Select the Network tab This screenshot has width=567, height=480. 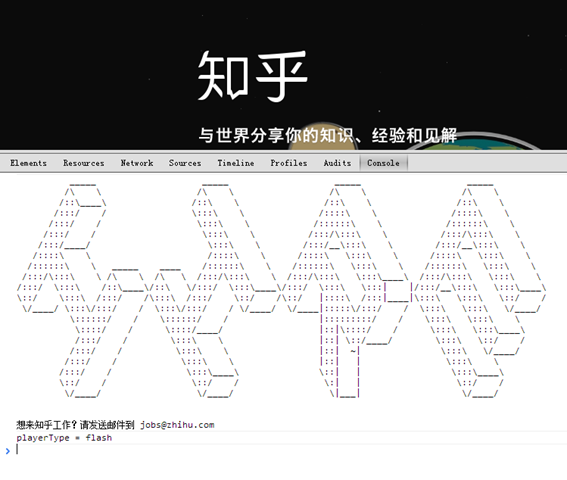(x=137, y=163)
